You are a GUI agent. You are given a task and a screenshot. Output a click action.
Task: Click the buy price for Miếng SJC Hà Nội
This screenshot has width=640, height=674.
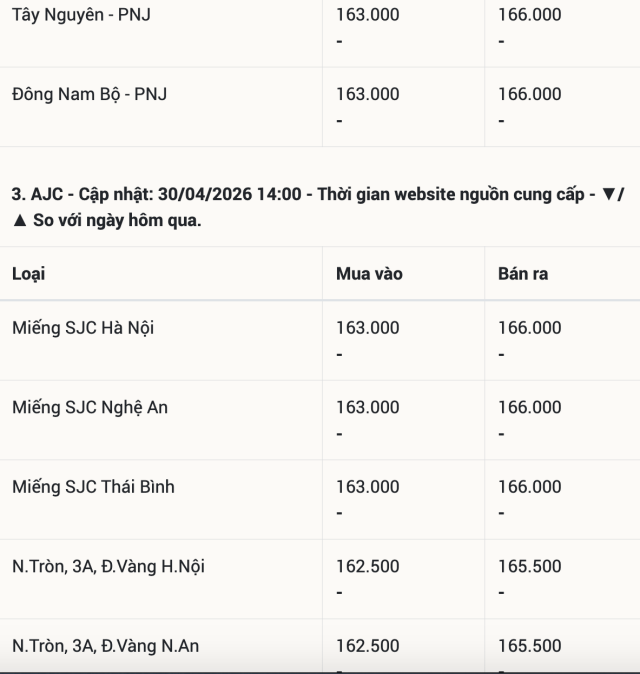(367, 328)
